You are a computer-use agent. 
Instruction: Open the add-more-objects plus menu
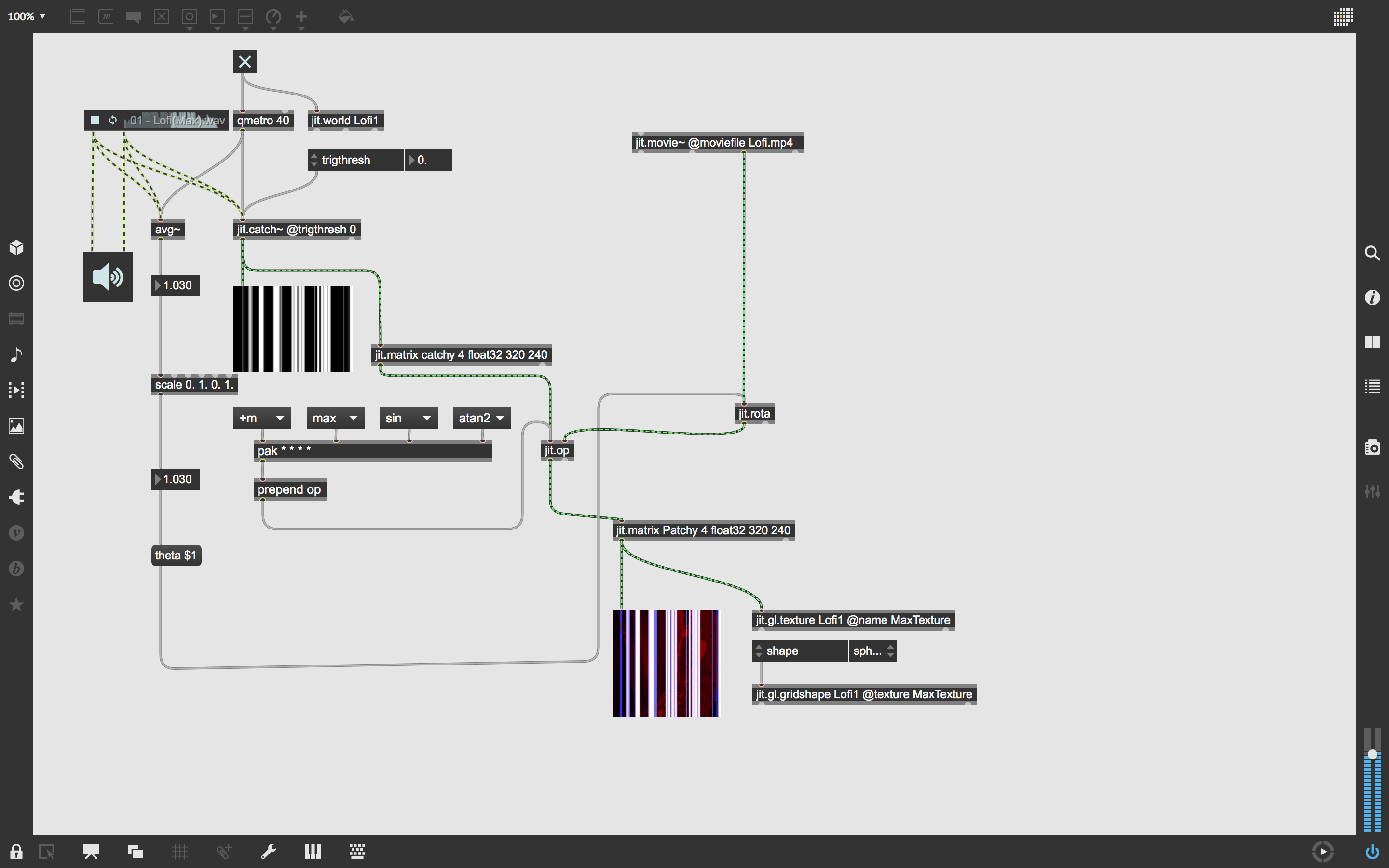pos(301,17)
